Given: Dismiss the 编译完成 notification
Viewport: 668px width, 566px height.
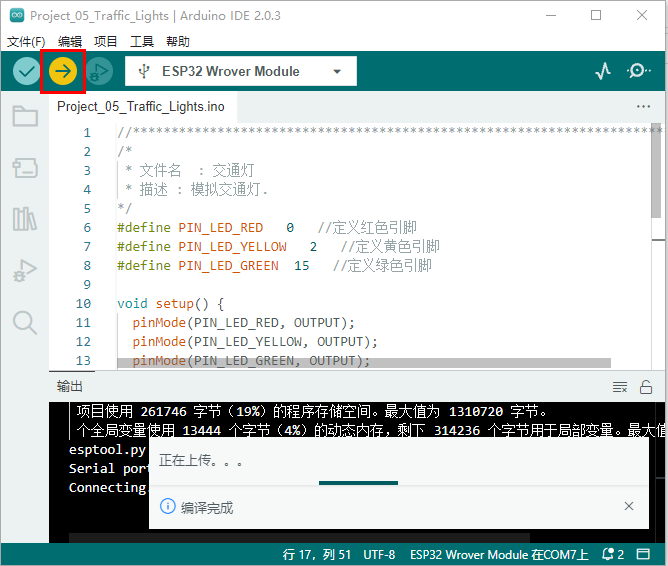Looking at the screenshot, I should click(x=629, y=507).
